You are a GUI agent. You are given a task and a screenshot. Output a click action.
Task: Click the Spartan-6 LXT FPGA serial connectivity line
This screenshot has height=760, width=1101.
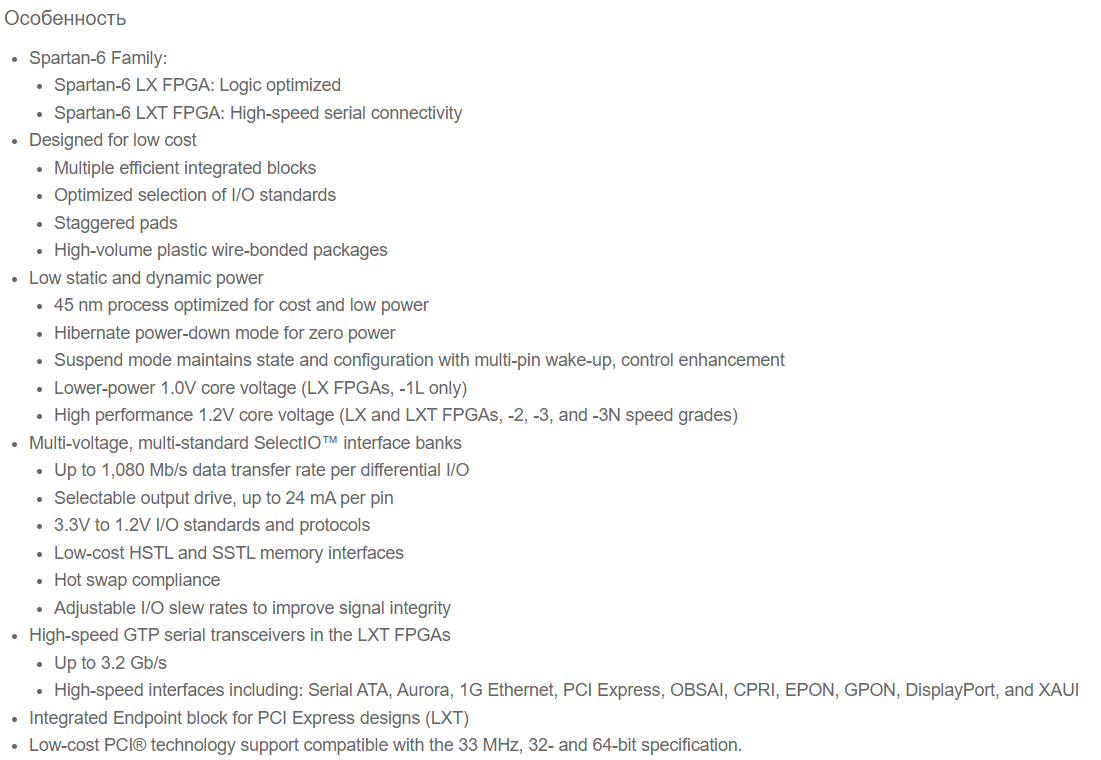coord(258,113)
